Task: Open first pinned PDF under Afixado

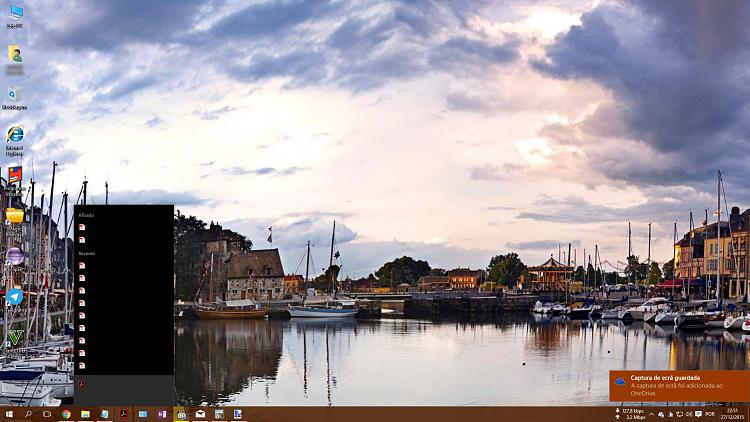Action: (x=124, y=227)
